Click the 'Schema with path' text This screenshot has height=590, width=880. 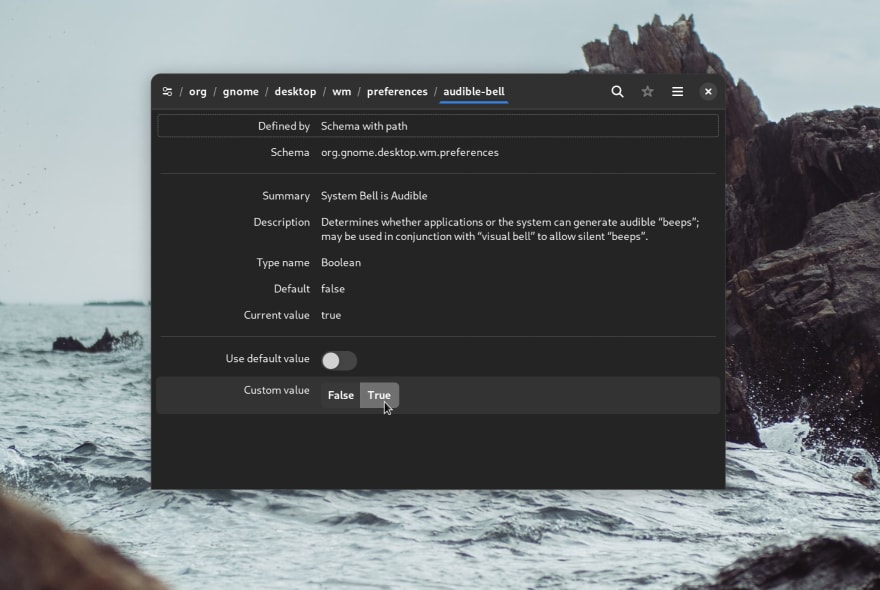(x=364, y=126)
